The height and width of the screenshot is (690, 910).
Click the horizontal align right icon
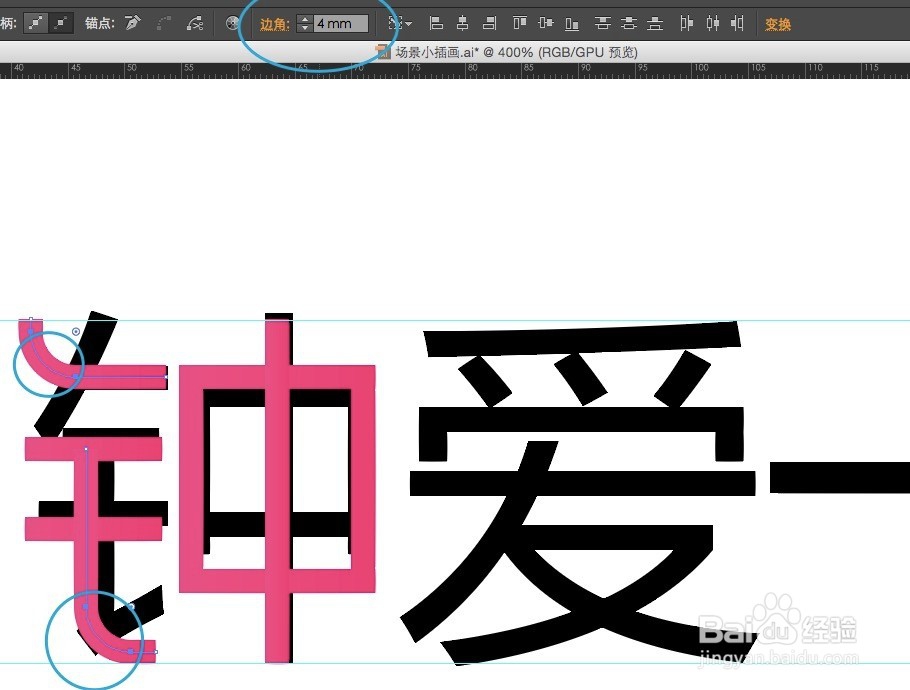click(490, 23)
